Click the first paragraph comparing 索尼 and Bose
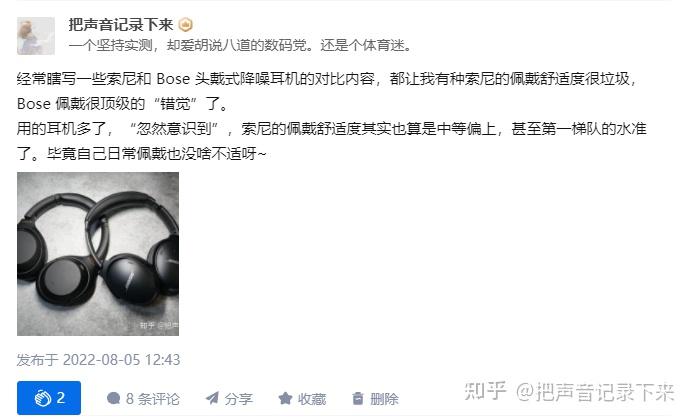 tap(327, 91)
